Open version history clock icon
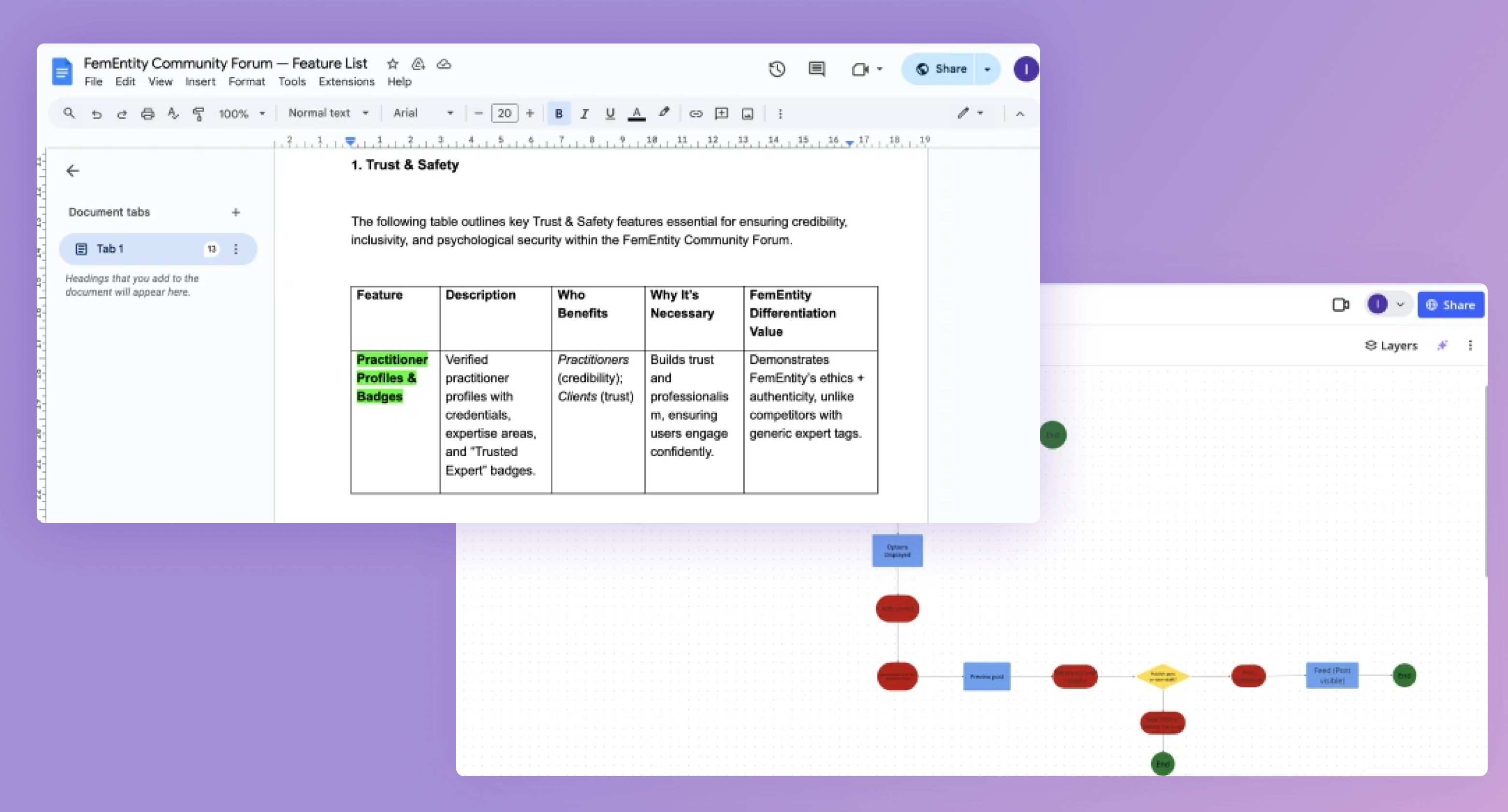This screenshot has width=1508, height=812. (x=776, y=69)
